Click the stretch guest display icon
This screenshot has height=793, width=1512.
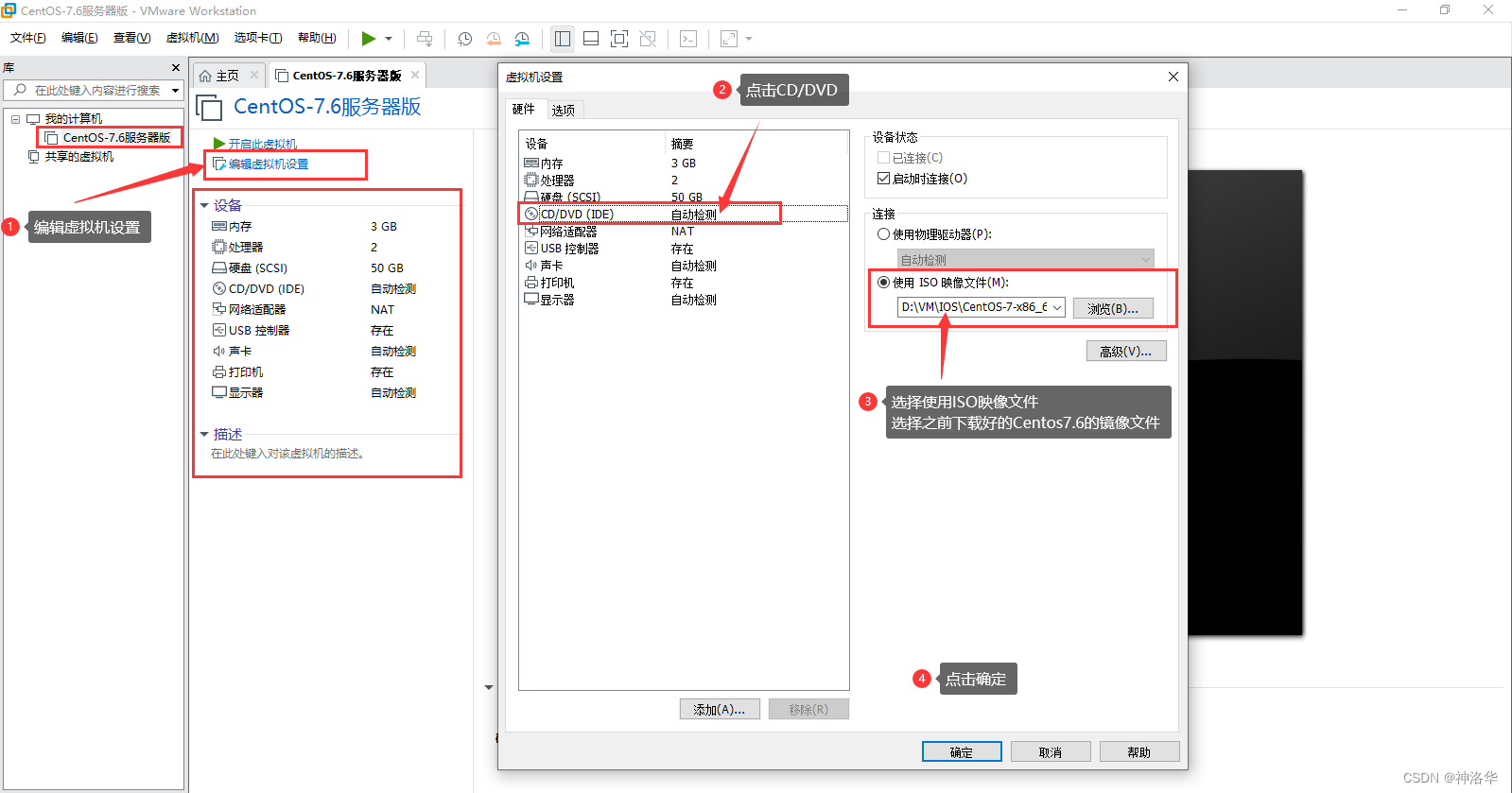(729, 39)
